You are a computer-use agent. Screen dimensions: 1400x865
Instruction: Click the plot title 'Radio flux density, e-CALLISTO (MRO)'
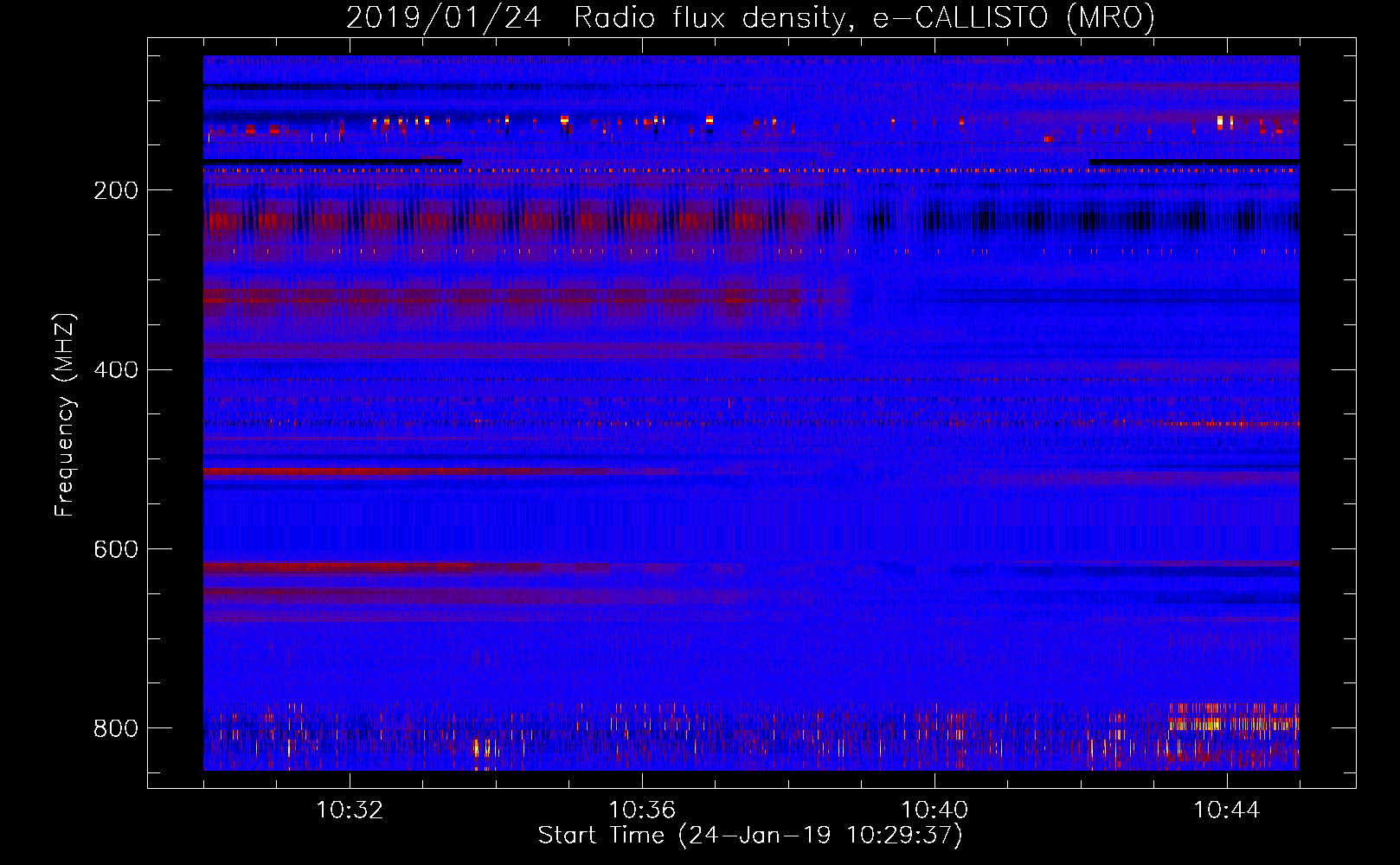[864, 17]
